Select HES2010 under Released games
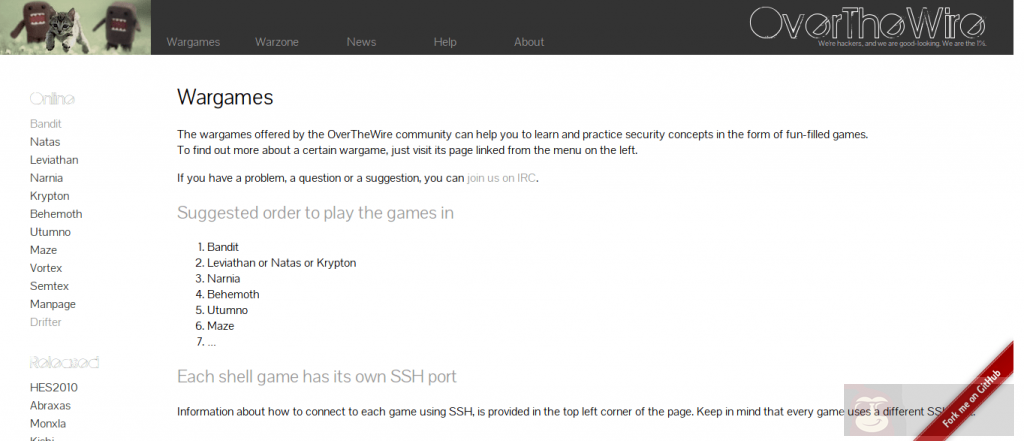 pos(54,388)
